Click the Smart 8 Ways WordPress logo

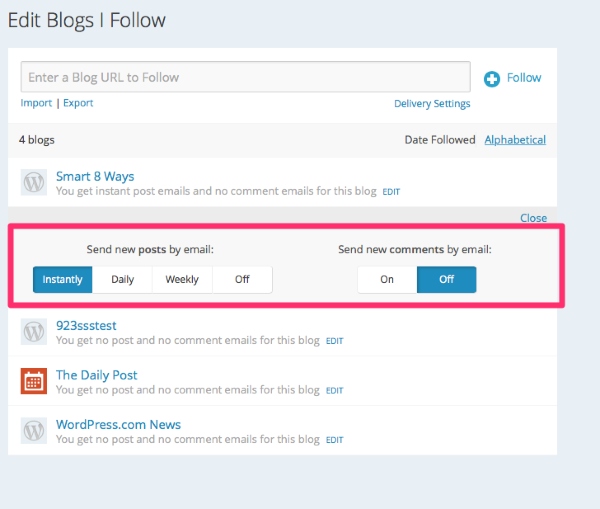coord(34,182)
